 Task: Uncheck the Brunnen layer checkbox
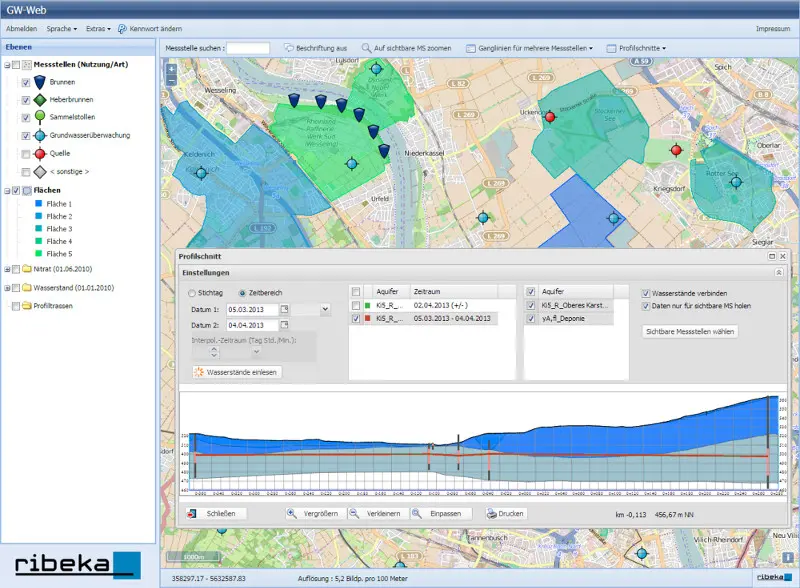coord(26,83)
